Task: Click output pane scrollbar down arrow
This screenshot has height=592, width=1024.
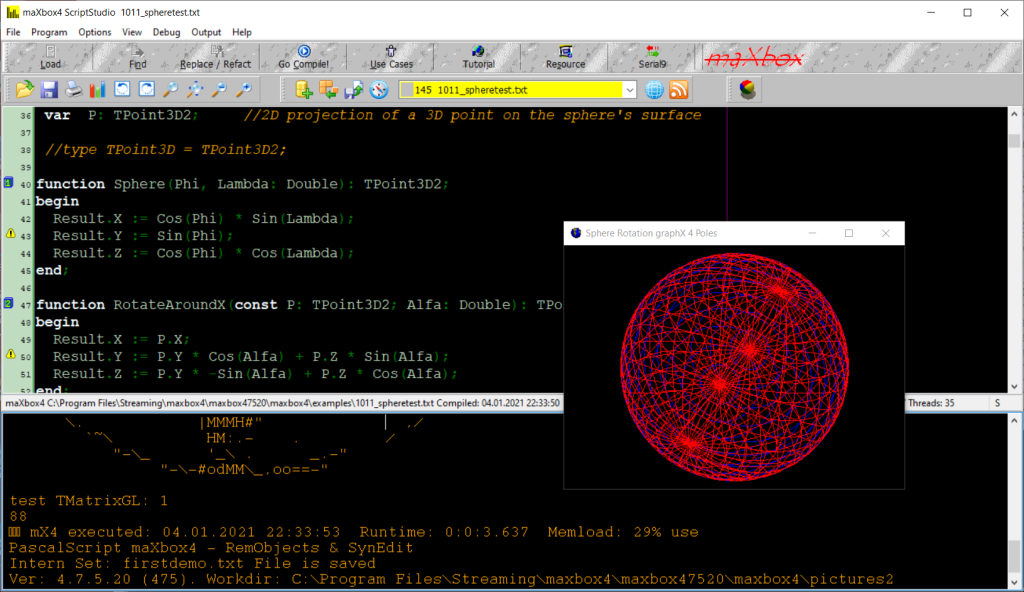Action: 1014,582
